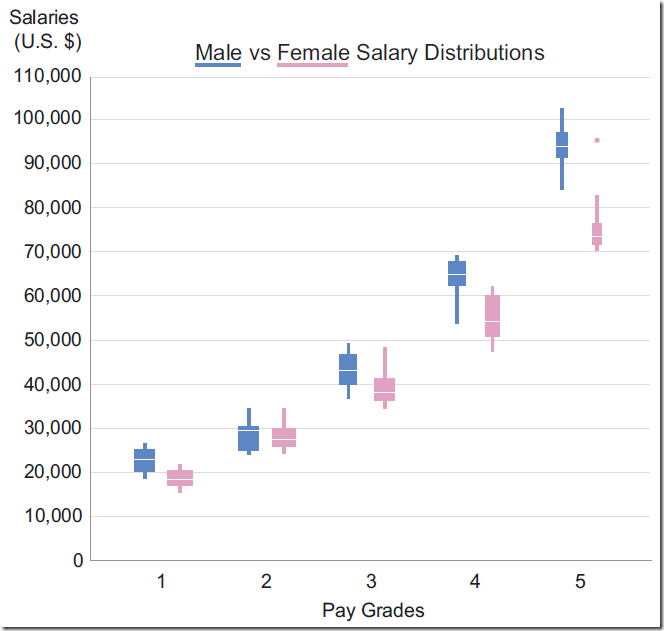The width and height of the screenshot is (664, 631).
Task: Click the Salary Distributions title text
Action: pyautogui.click(x=450, y=52)
